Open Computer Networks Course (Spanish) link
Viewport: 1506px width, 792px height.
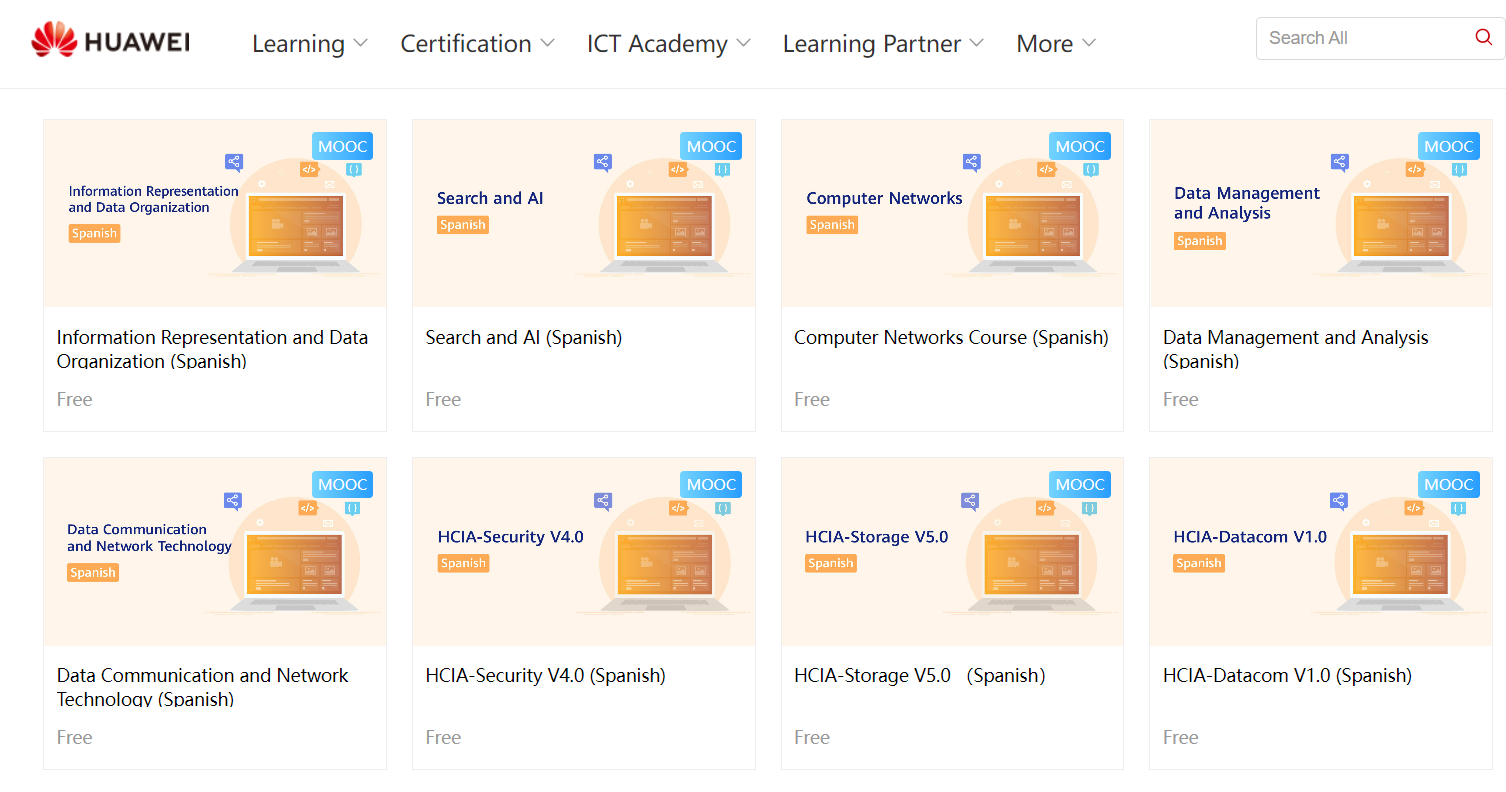951,338
